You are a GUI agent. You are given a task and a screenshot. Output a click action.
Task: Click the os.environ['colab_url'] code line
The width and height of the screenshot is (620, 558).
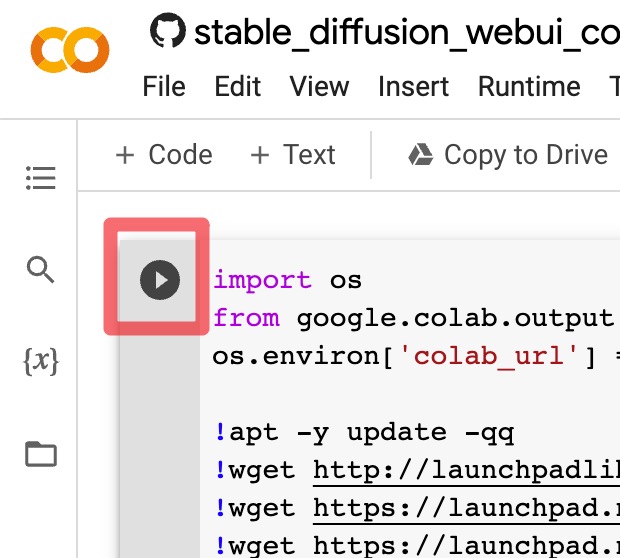[x=416, y=357]
